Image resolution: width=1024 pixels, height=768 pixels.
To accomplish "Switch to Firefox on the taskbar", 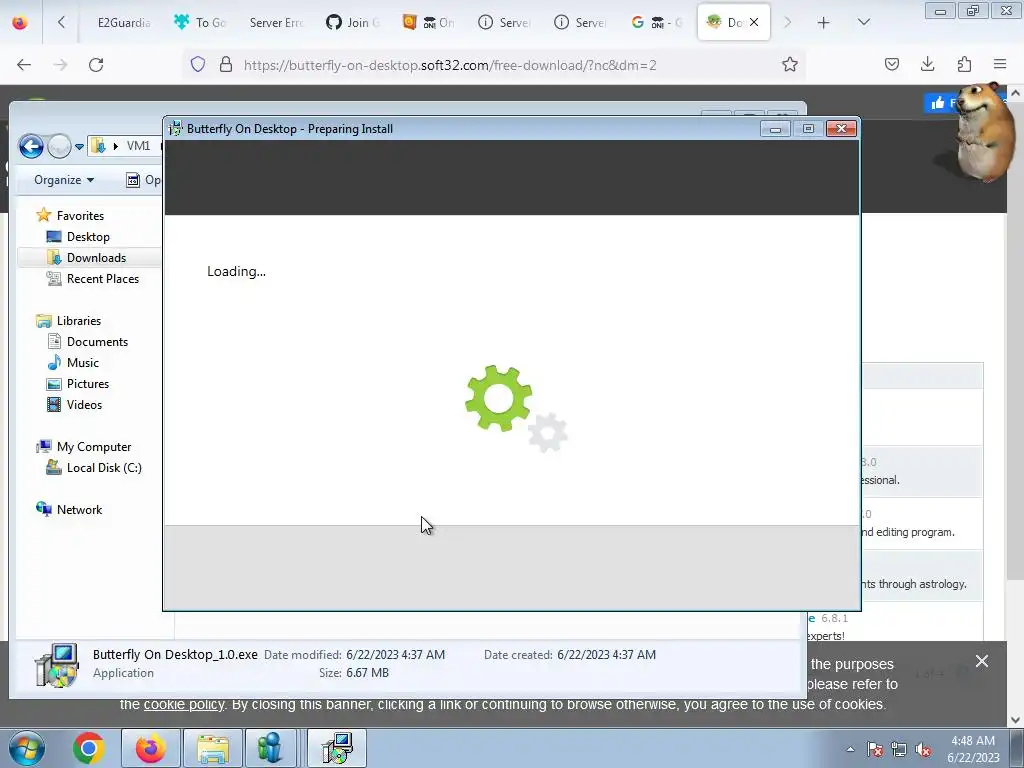I will click(150, 748).
